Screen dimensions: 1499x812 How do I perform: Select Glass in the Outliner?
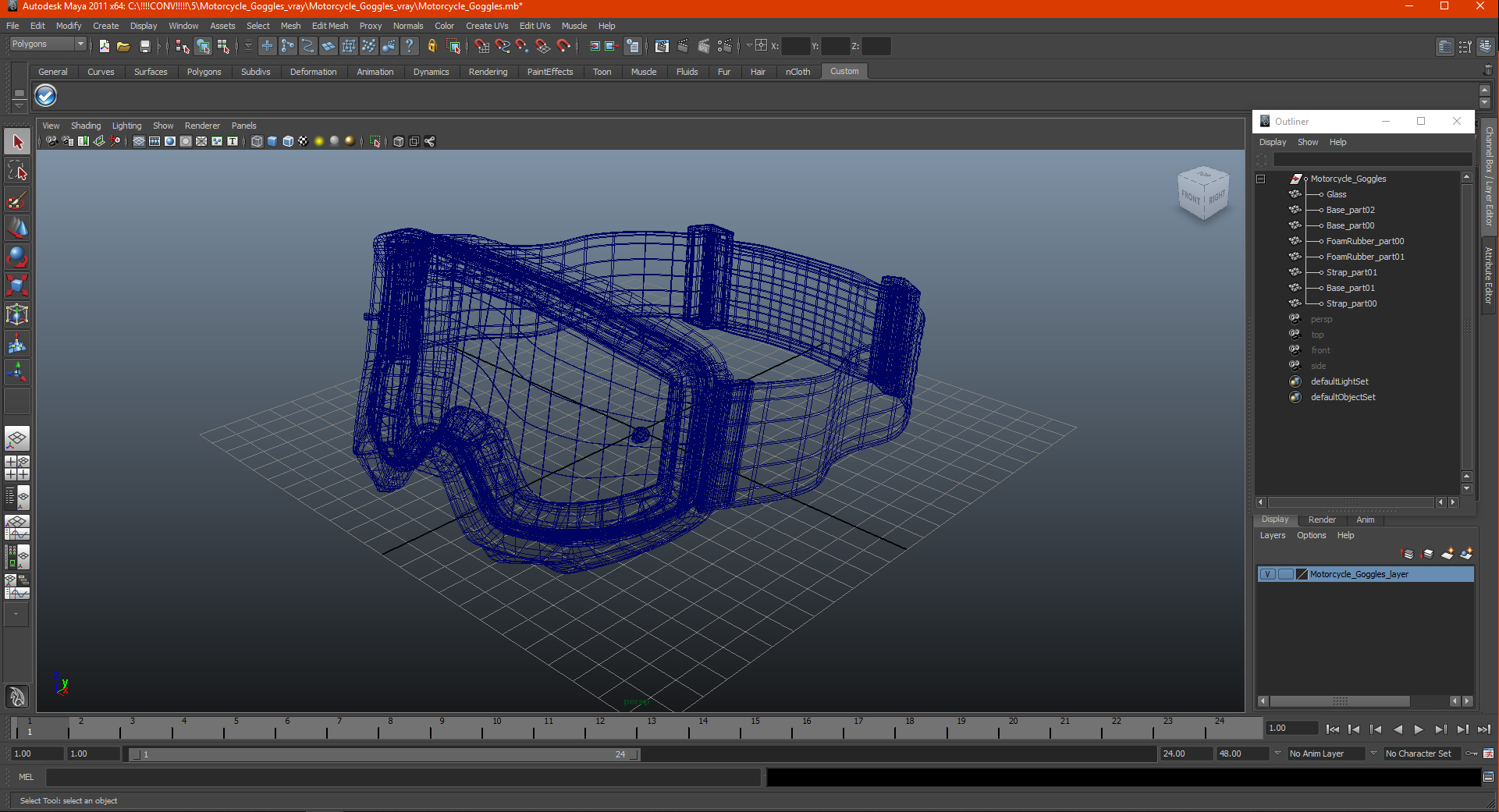tap(1336, 194)
